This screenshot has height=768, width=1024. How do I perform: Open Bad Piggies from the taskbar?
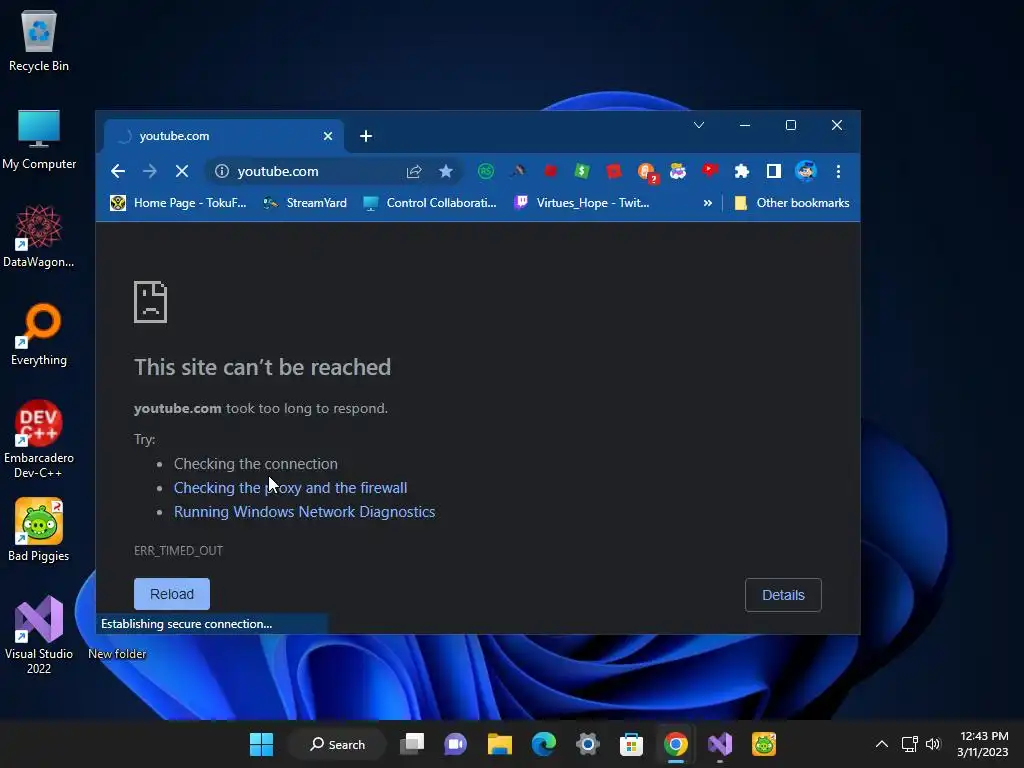[x=763, y=744]
